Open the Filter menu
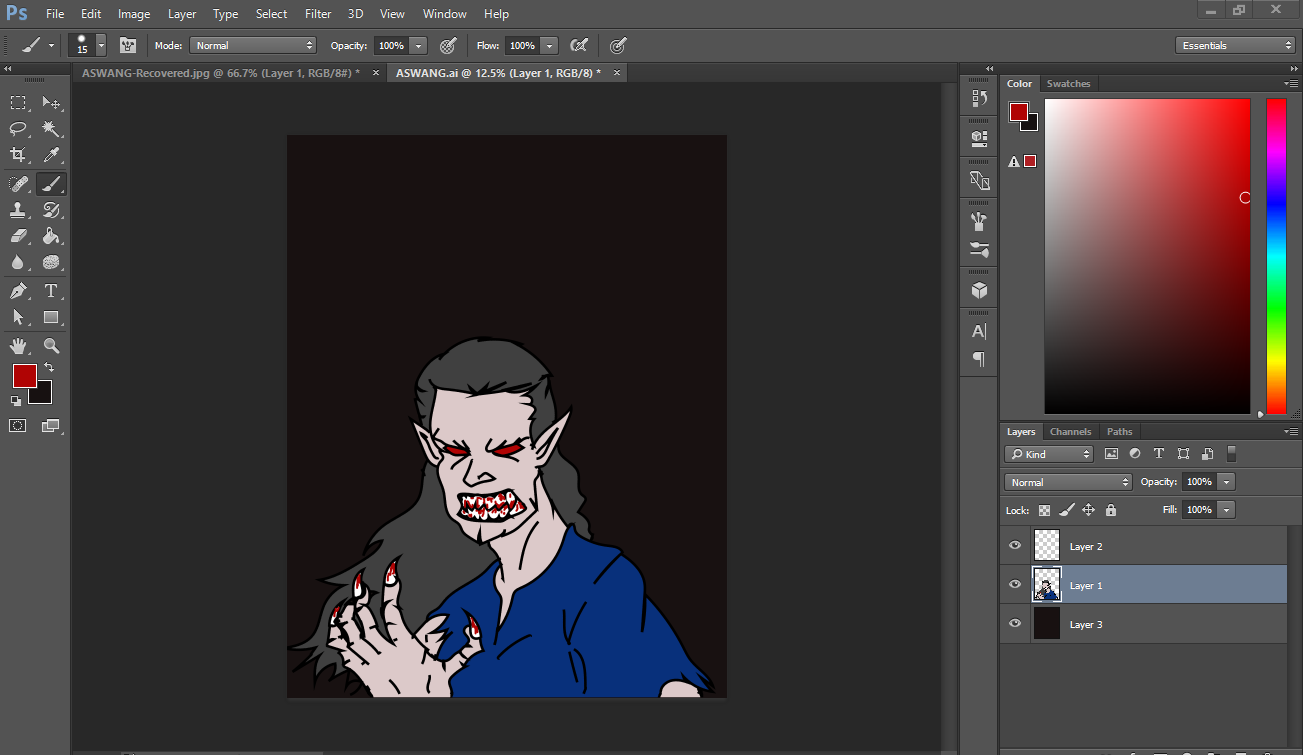 click(x=318, y=14)
